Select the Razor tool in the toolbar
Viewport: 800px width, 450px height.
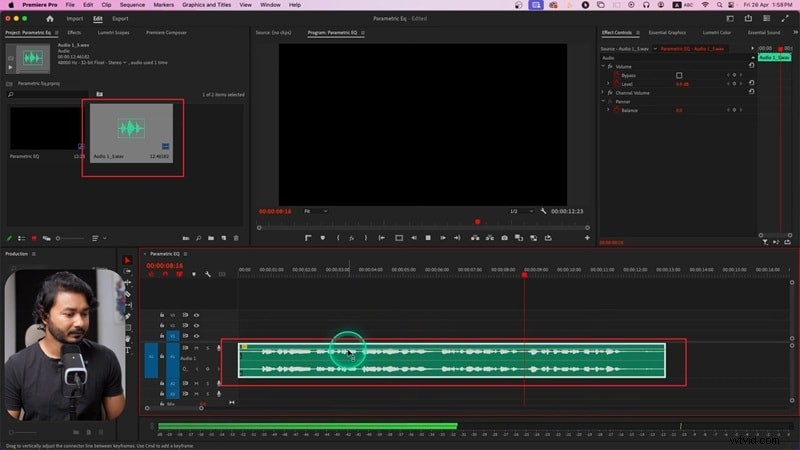coord(128,294)
